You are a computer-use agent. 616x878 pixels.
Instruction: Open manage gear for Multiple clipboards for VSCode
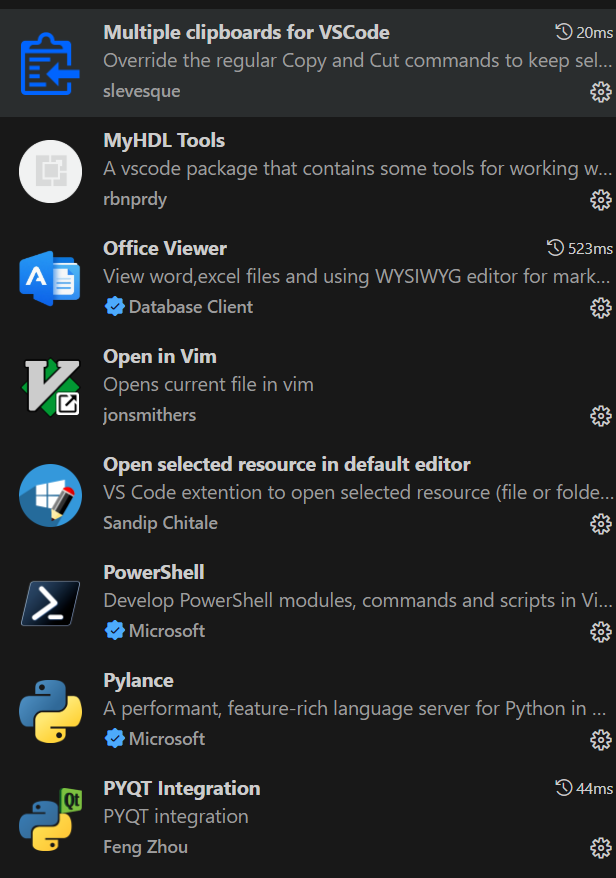point(601,92)
